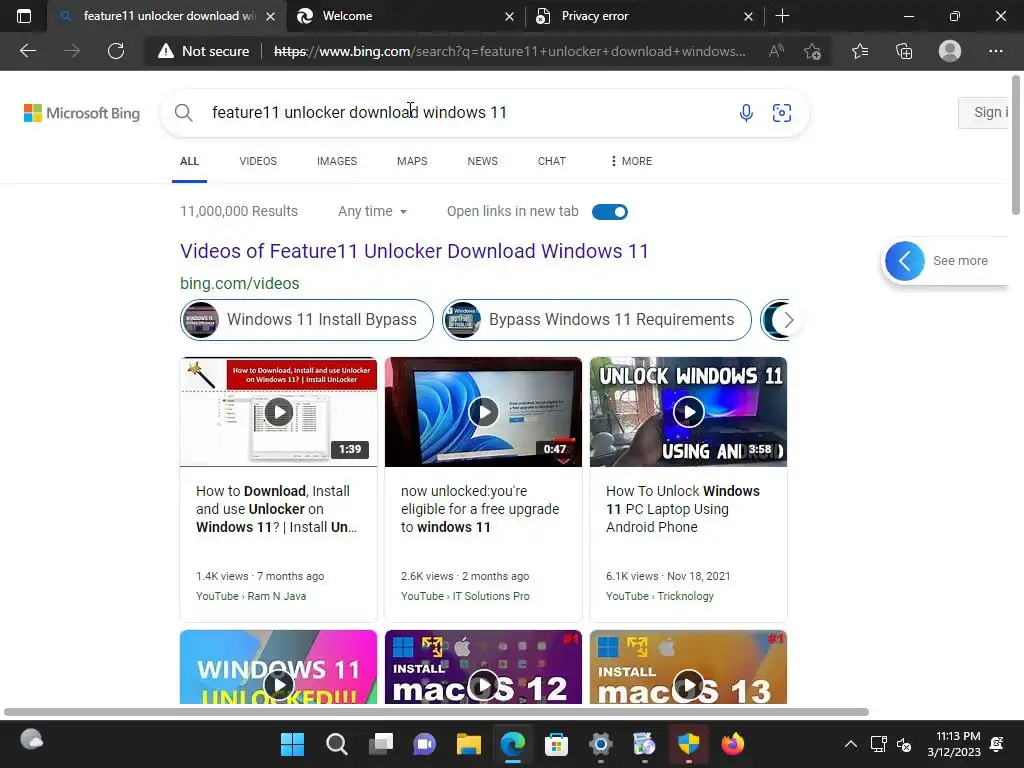Switch to the MAPS tab
The image size is (1024, 768).
click(x=412, y=161)
